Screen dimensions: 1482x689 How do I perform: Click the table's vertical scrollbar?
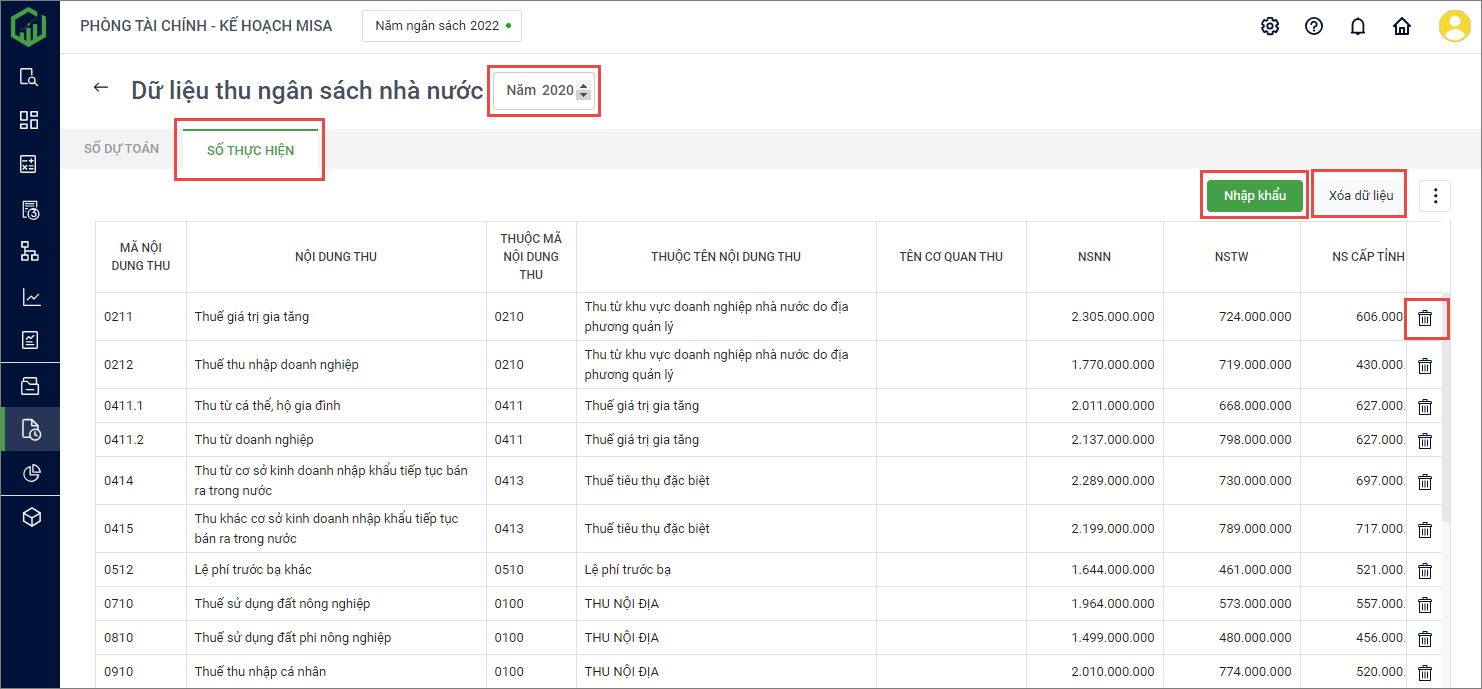(x=1446, y=420)
